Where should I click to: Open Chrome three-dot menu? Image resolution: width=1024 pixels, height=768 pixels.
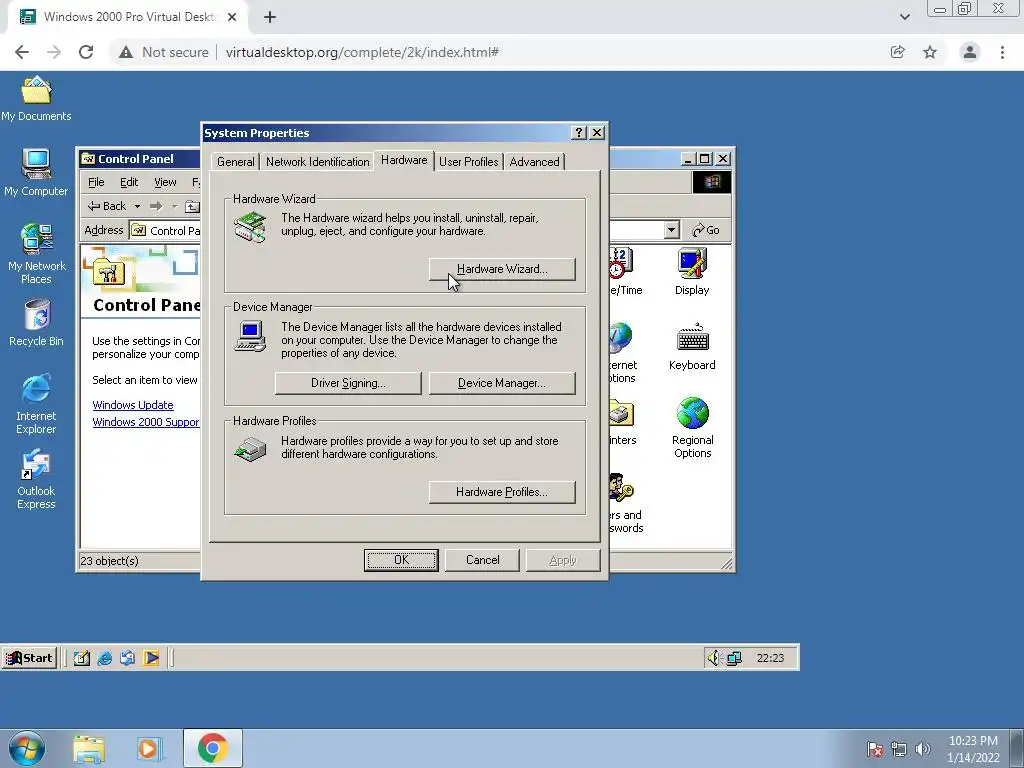point(1002,52)
